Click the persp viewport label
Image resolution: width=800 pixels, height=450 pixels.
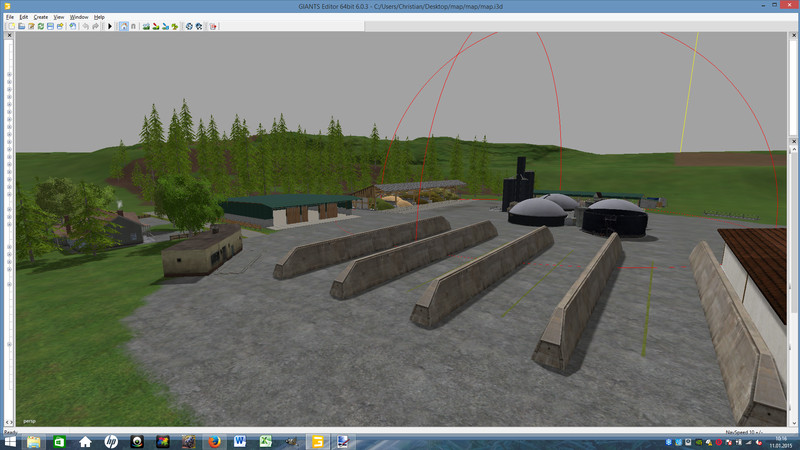[30, 421]
